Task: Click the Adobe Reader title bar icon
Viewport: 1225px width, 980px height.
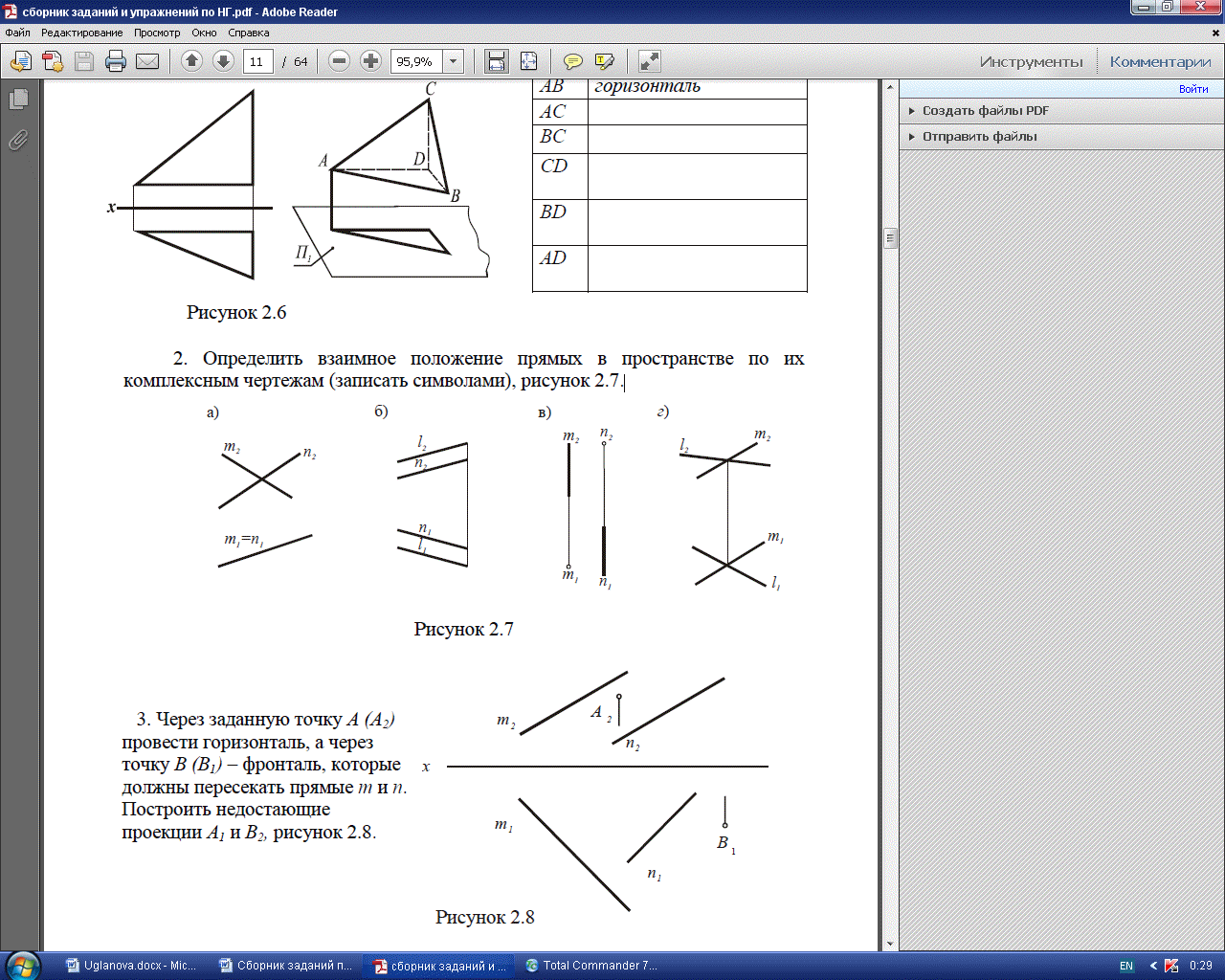Action: pyautogui.click(x=11, y=11)
